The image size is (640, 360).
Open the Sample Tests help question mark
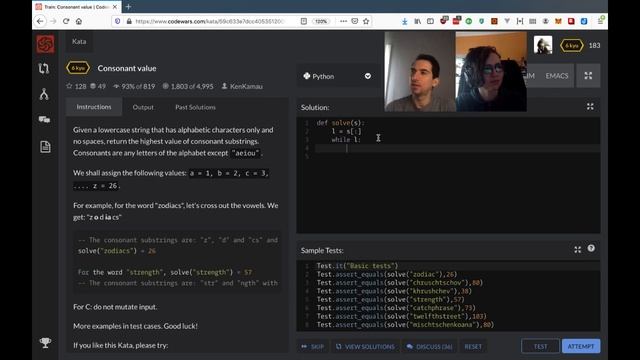pyautogui.click(x=591, y=248)
